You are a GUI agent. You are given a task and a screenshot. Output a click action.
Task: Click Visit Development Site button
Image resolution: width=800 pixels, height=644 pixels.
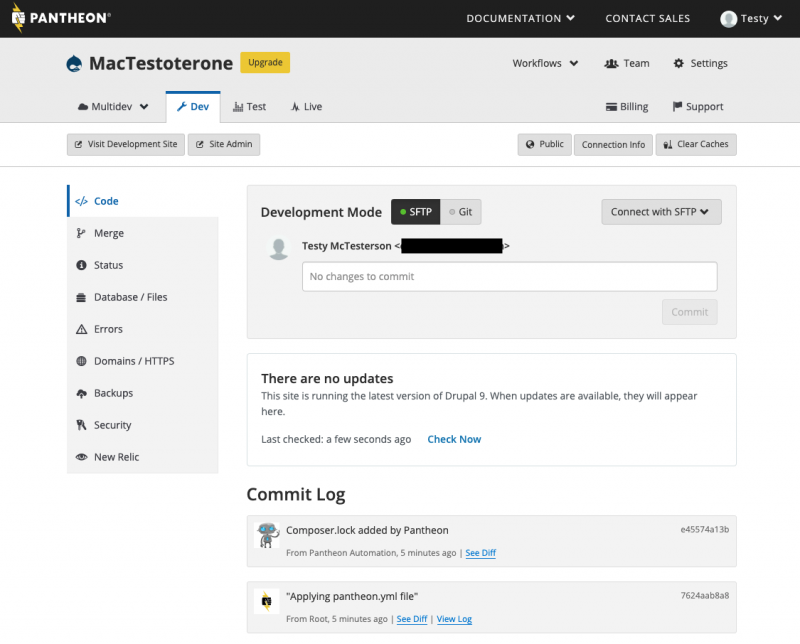pyautogui.click(x=126, y=144)
